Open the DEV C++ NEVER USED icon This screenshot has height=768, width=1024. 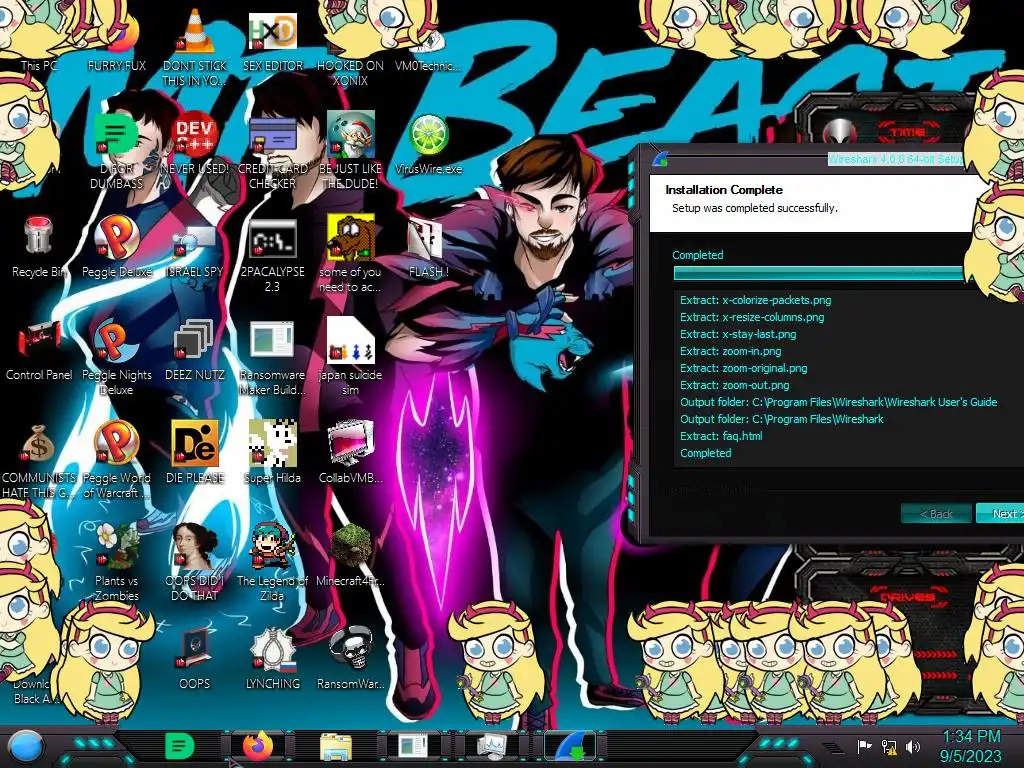[195, 144]
